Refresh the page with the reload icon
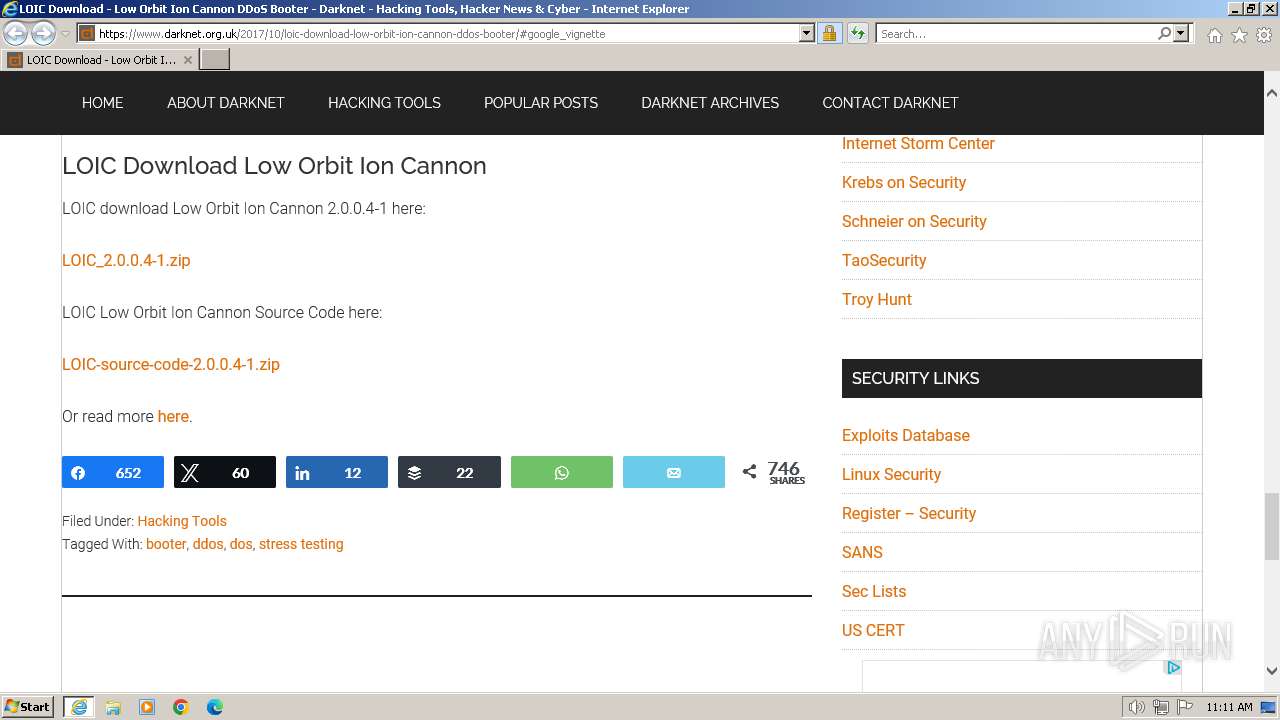Image resolution: width=1280 pixels, height=720 pixels. point(857,33)
